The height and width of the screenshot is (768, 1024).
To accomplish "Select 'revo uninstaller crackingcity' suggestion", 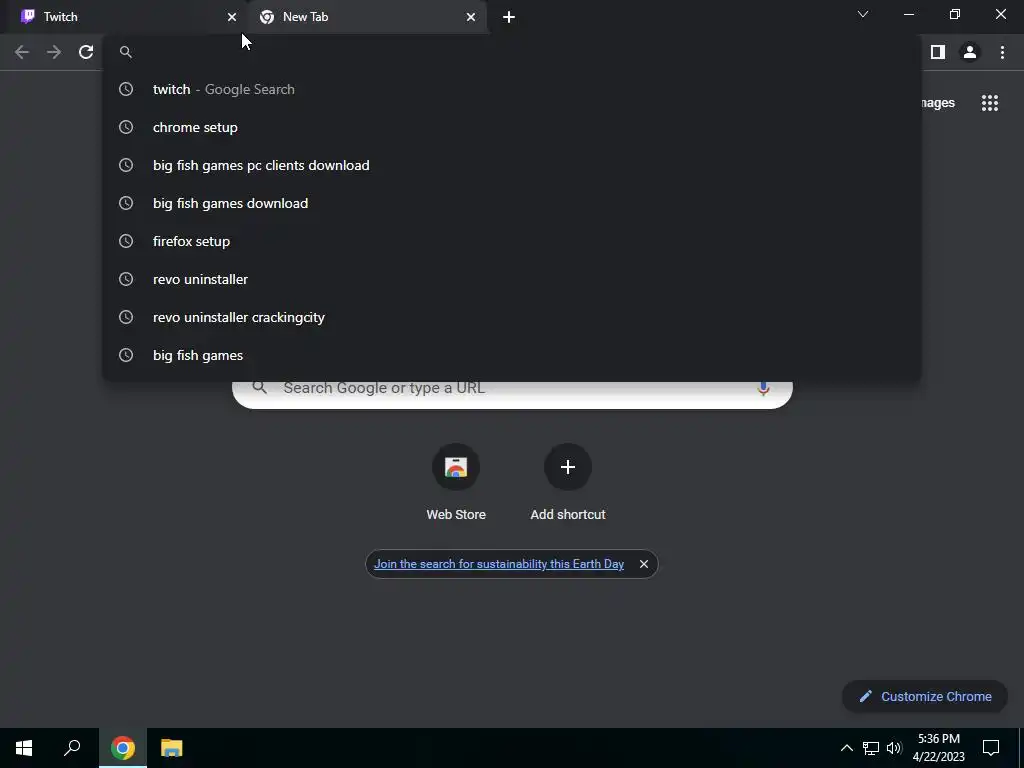I will [x=511, y=317].
